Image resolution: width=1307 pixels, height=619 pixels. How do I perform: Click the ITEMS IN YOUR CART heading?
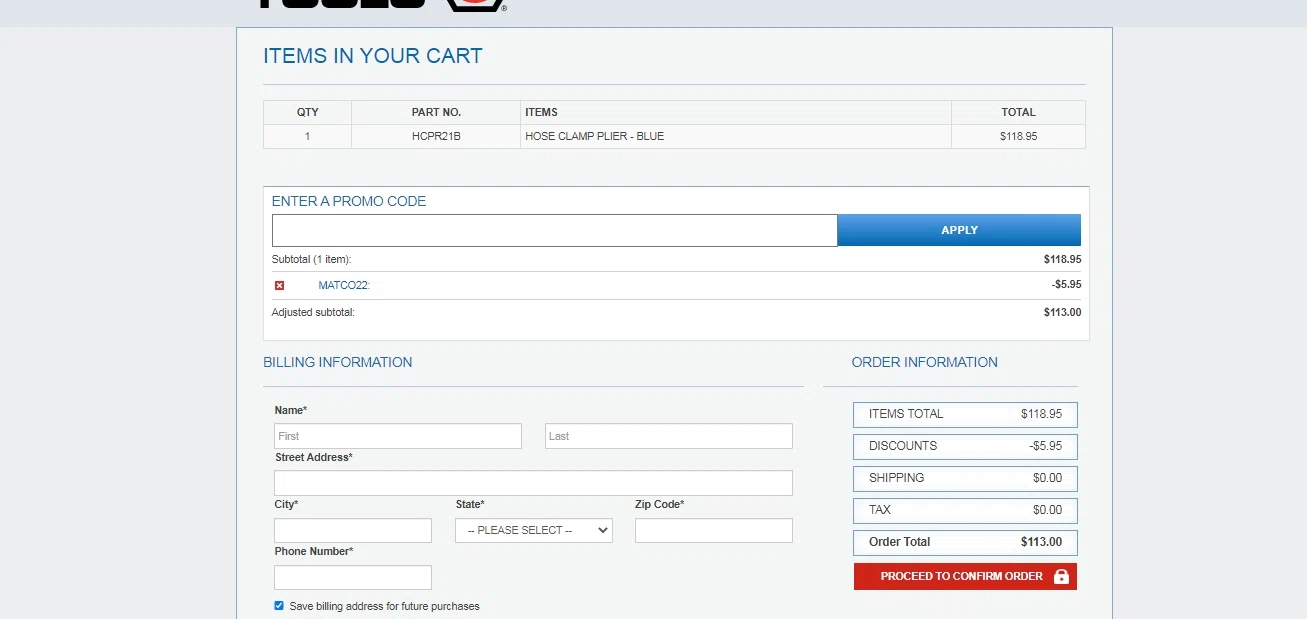[373, 56]
